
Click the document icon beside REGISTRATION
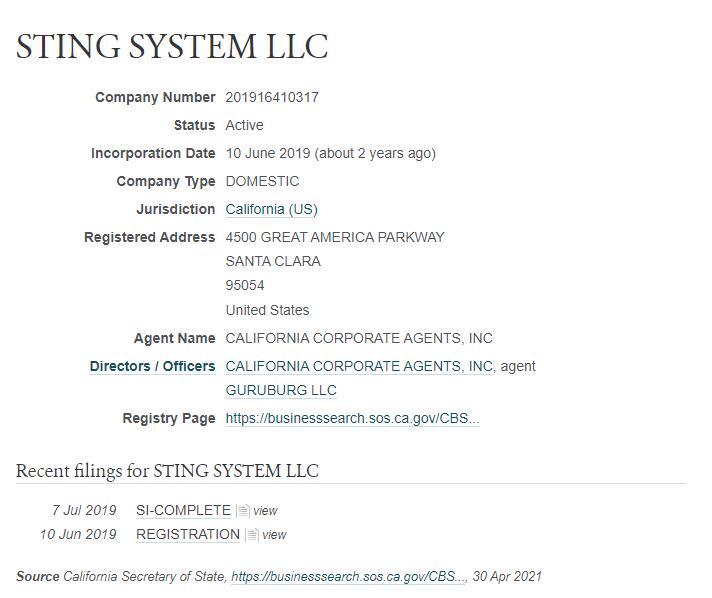tap(252, 535)
